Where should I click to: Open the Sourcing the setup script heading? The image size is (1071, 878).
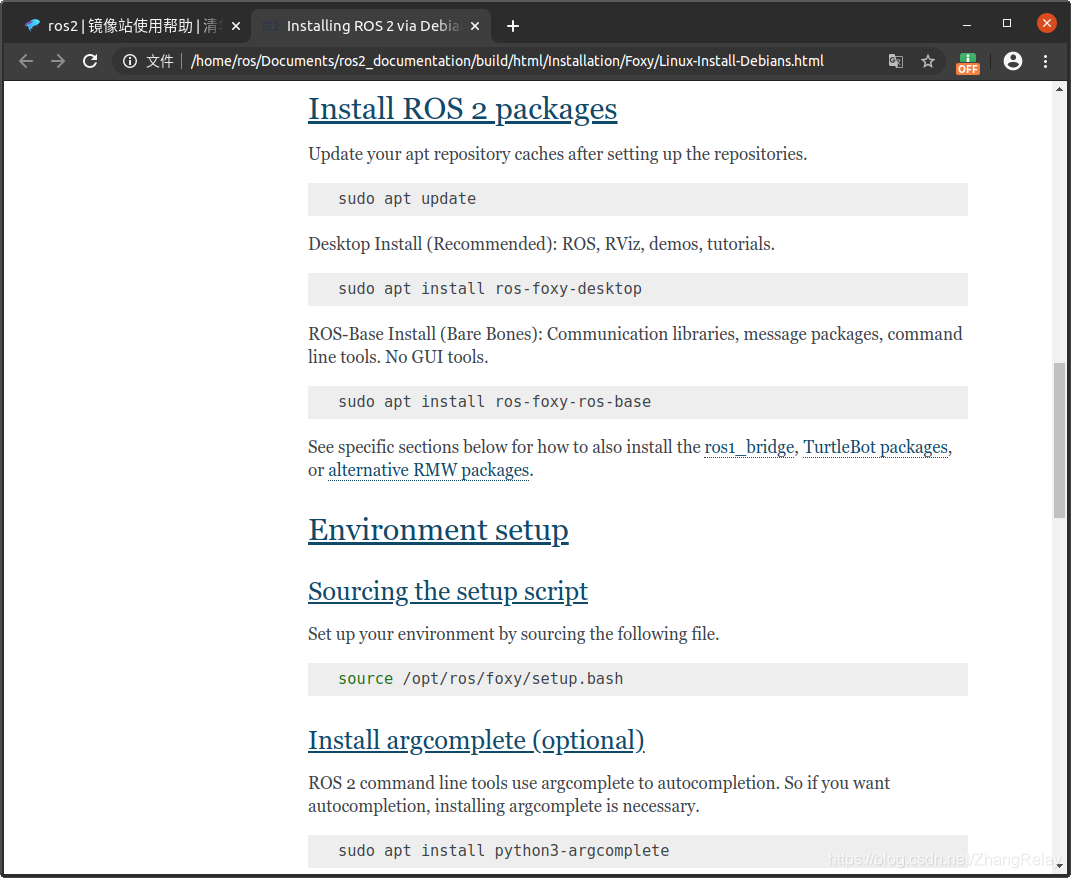pos(447,591)
